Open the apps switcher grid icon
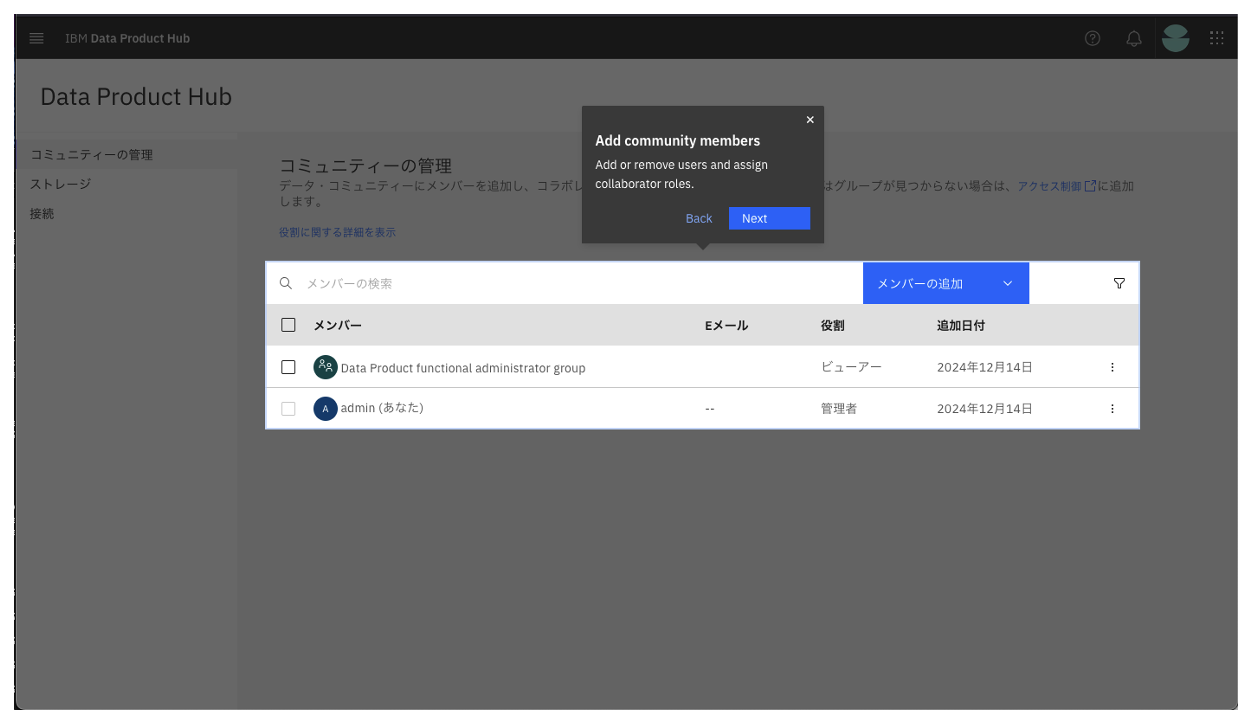The height and width of the screenshot is (720, 1256). (x=1217, y=38)
